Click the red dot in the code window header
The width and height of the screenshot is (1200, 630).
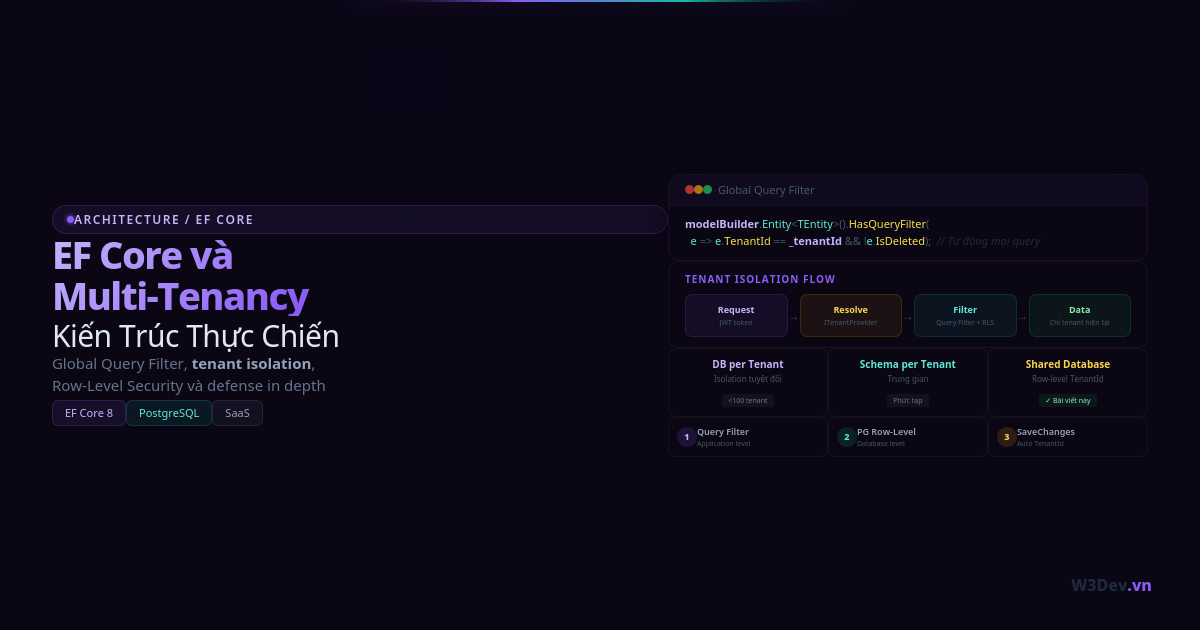689,190
